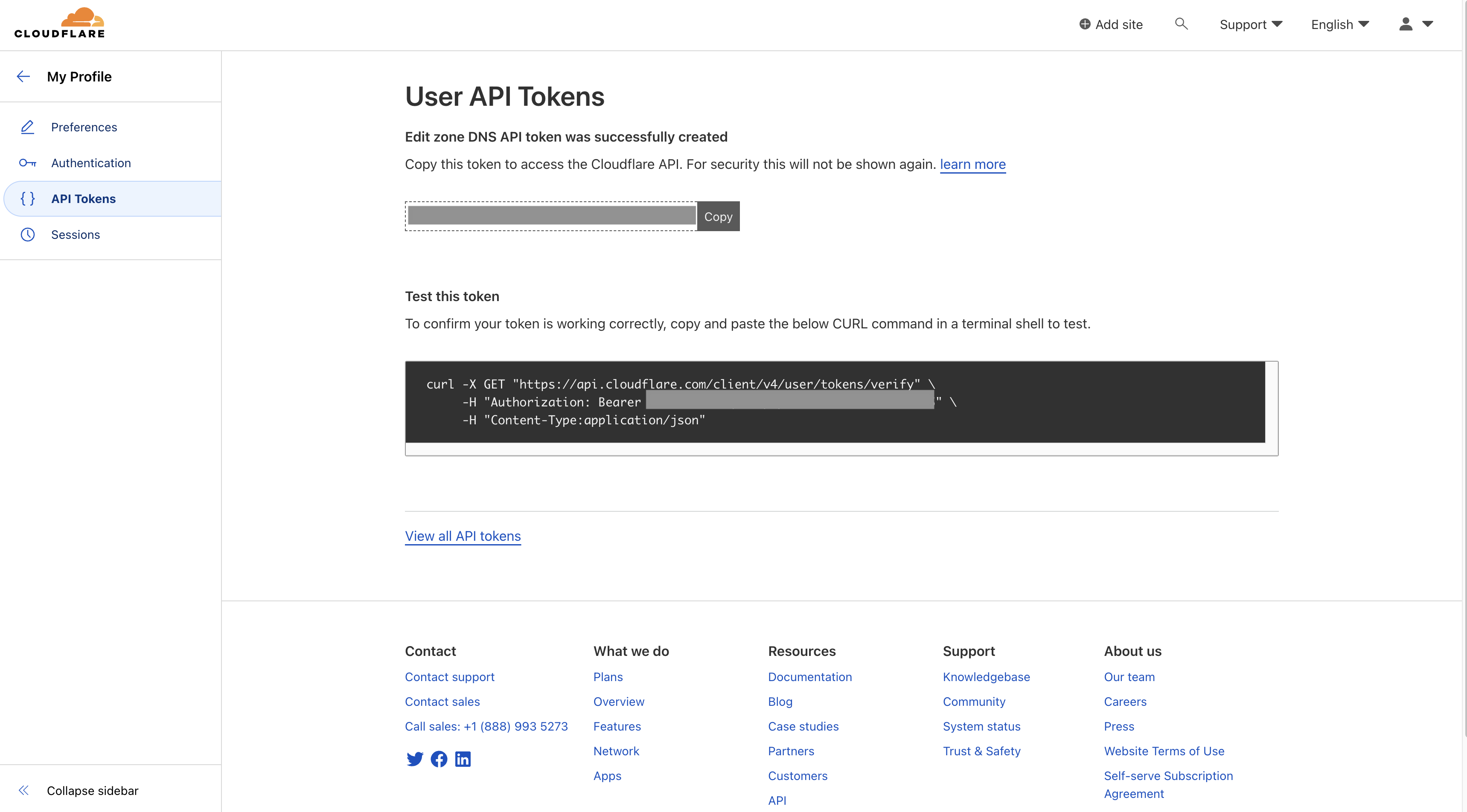This screenshot has width=1467, height=812.
Task: Click the Add site plus icon
Action: (1084, 24)
